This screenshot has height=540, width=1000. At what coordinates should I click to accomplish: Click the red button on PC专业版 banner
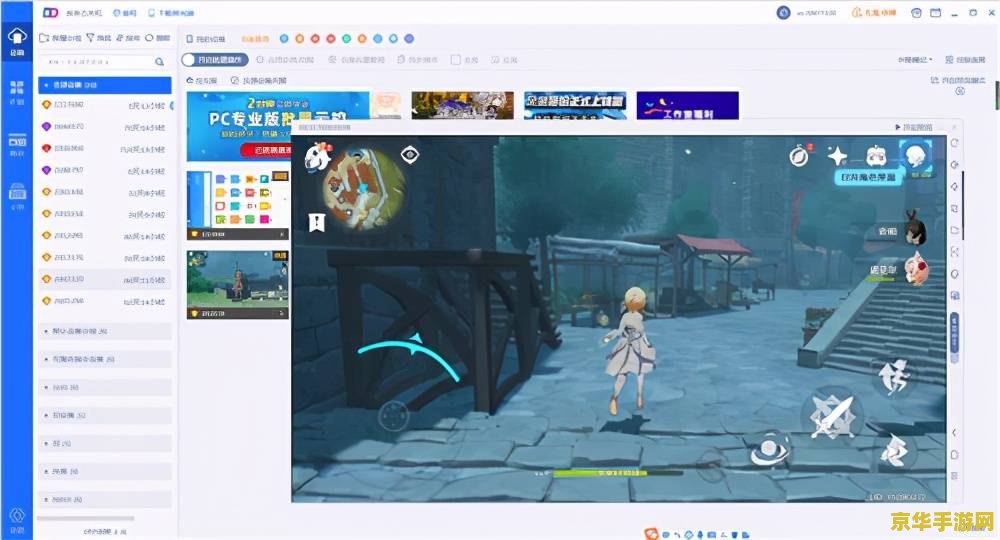click(267, 150)
